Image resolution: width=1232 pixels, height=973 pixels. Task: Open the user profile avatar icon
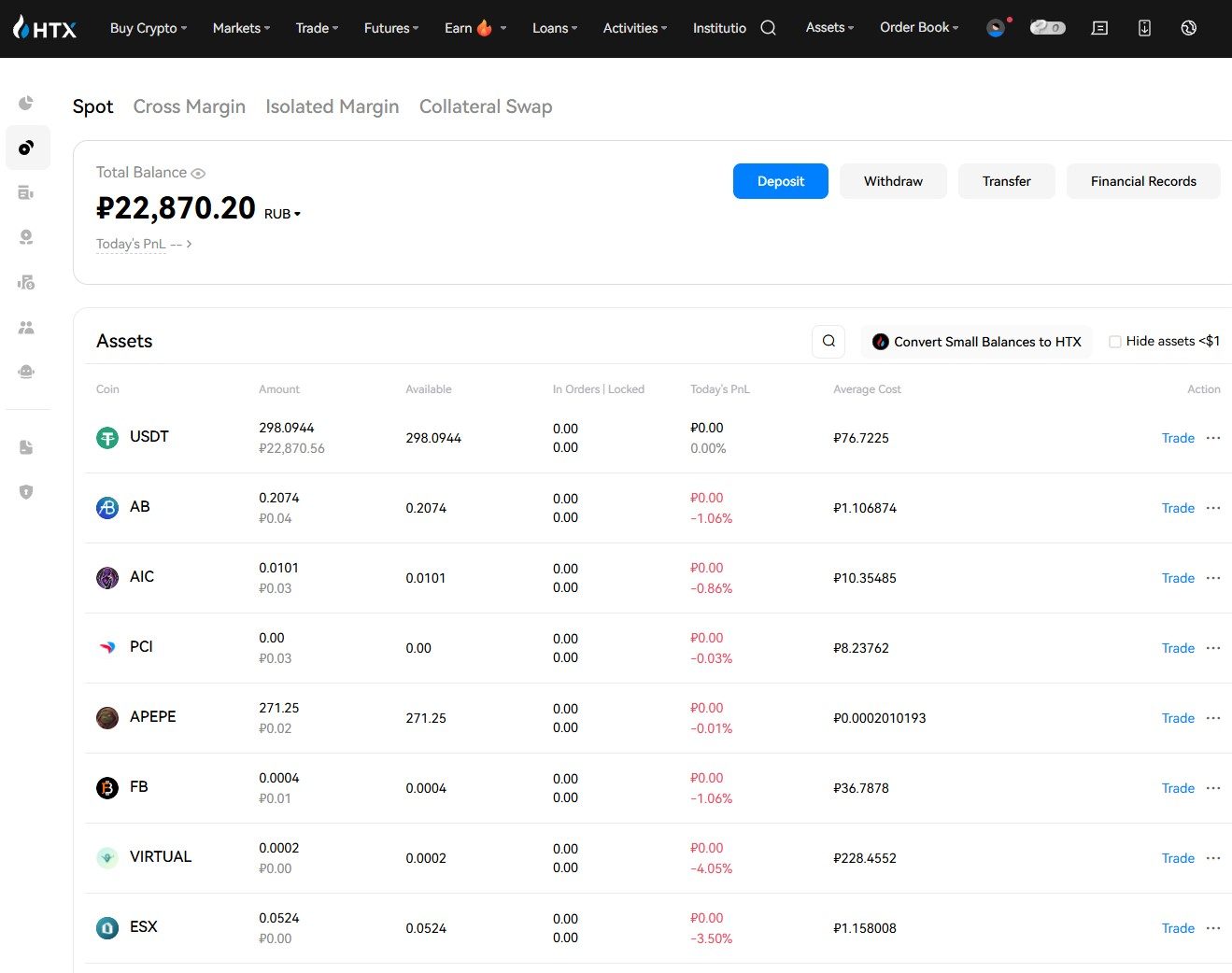click(996, 28)
